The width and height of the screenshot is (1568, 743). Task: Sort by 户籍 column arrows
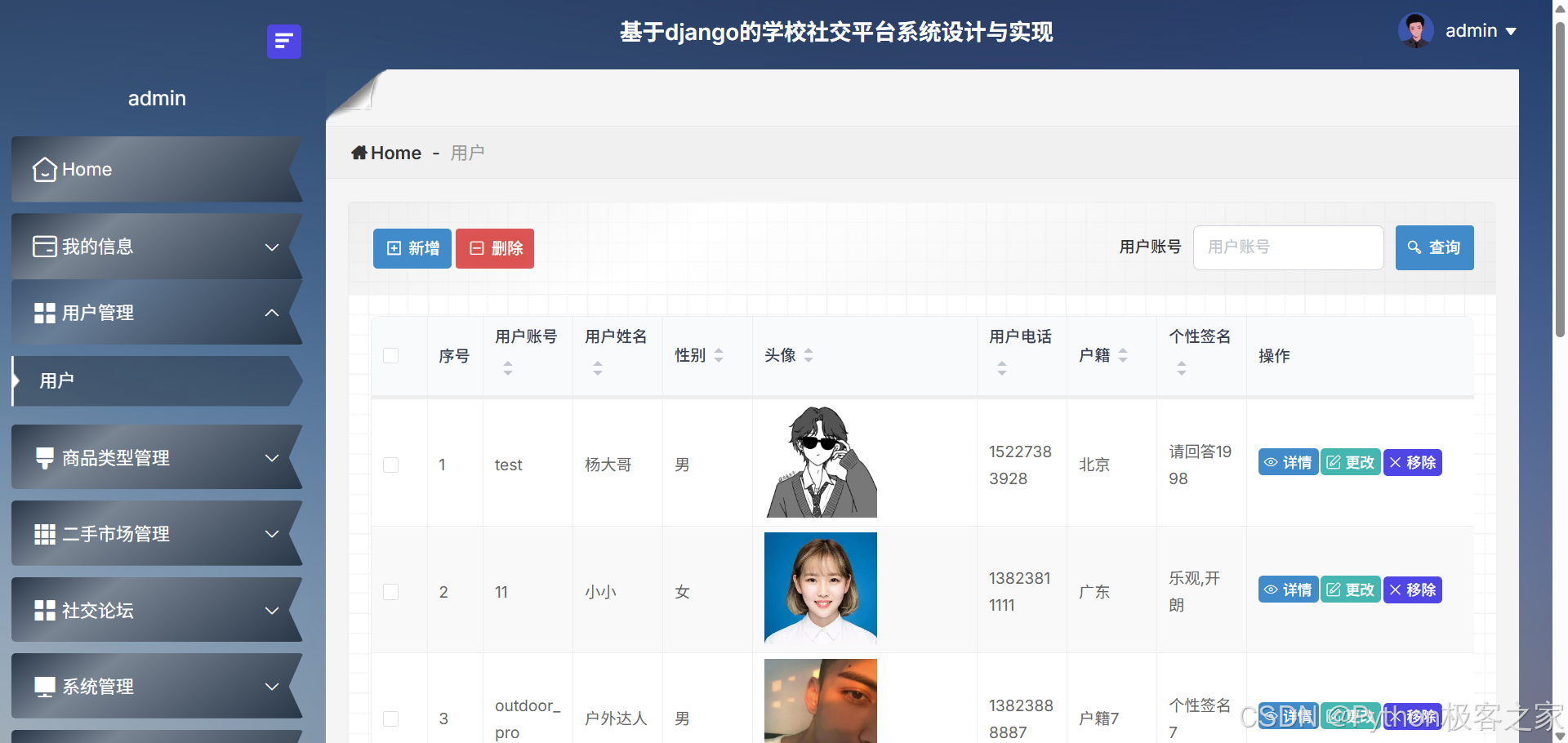[1123, 355]
